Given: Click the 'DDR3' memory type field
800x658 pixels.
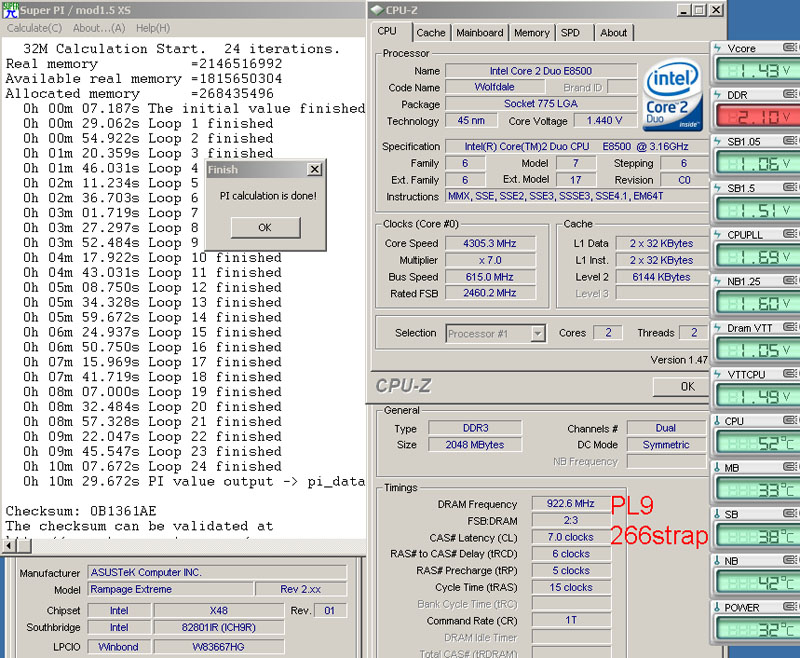Looking at the screenshot, I should [476, 428].
